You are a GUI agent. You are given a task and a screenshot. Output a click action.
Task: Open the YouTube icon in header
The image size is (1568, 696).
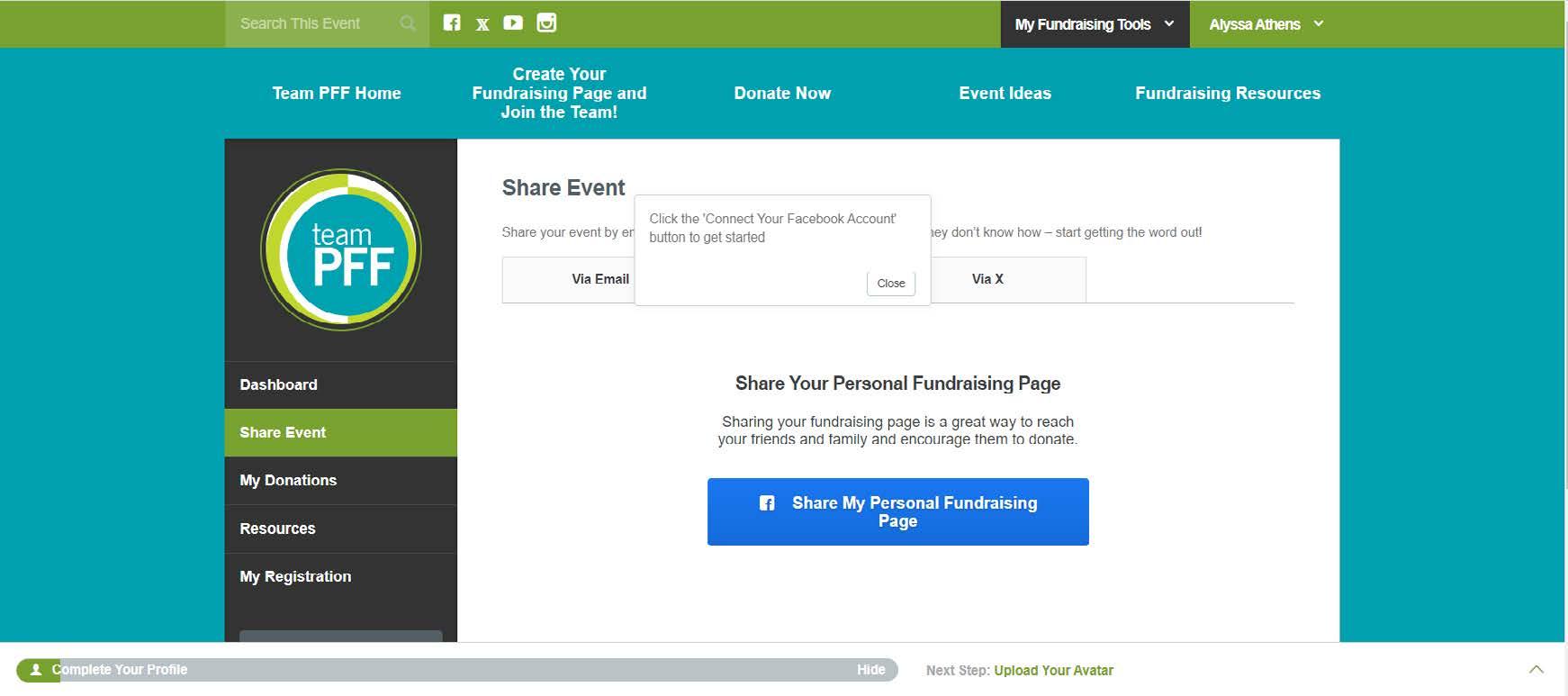[x=513, y=23]
